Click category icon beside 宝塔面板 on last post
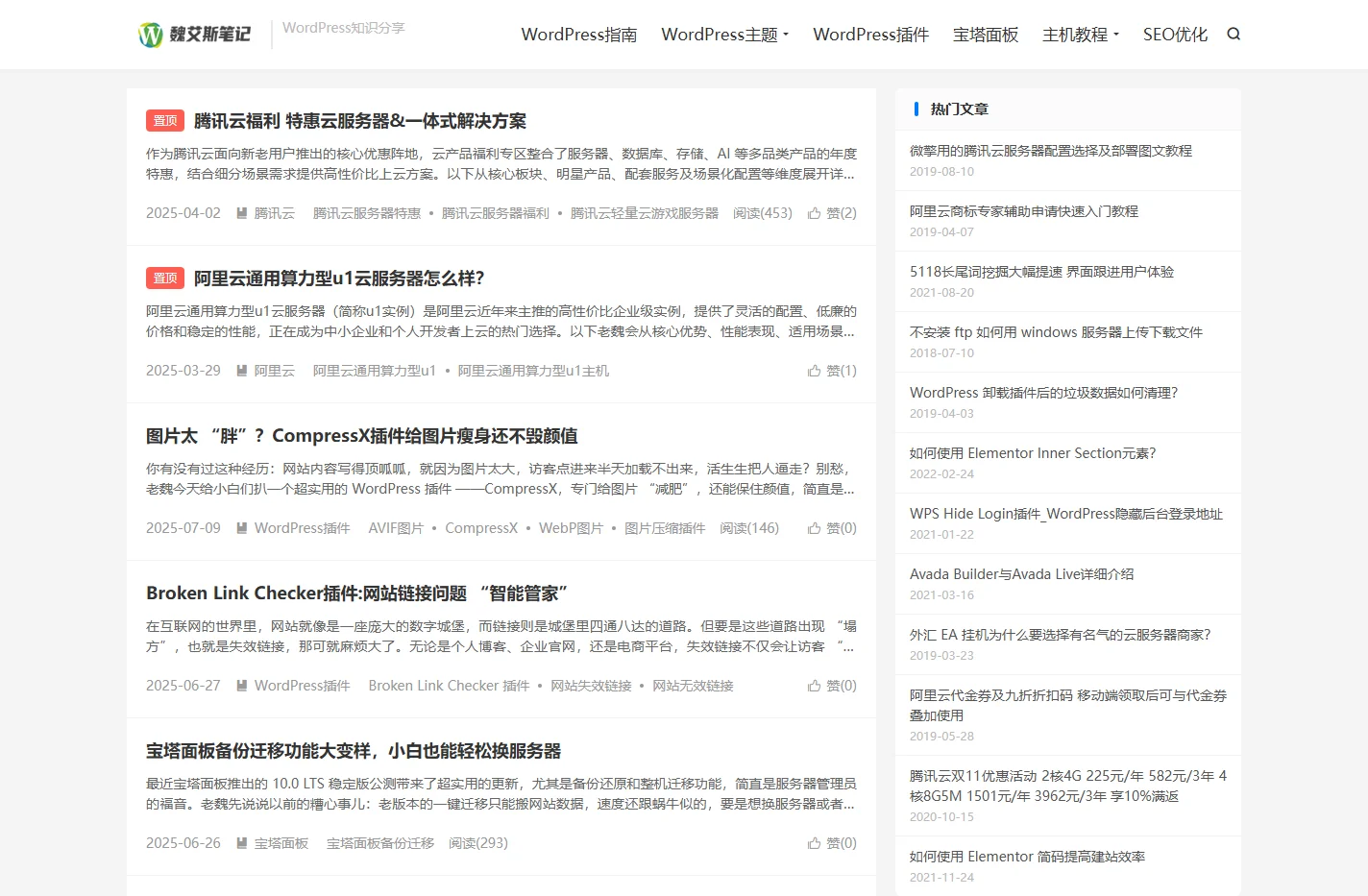 242,843
